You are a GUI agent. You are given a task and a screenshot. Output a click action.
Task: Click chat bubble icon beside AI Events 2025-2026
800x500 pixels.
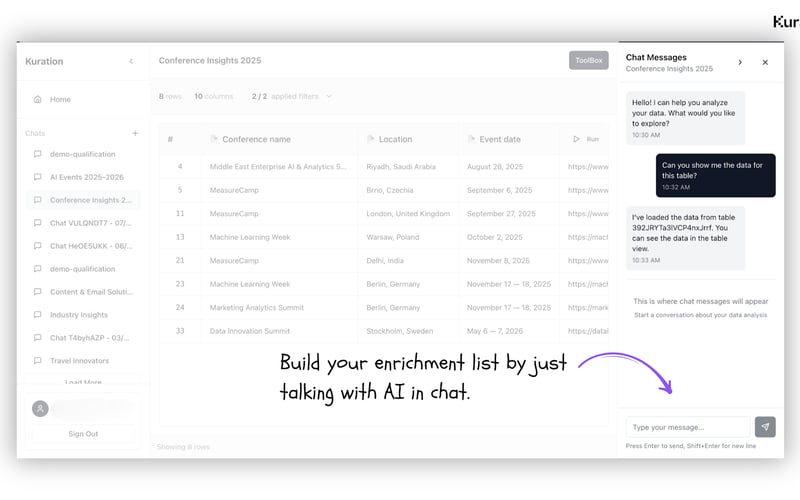click(37, 177)
